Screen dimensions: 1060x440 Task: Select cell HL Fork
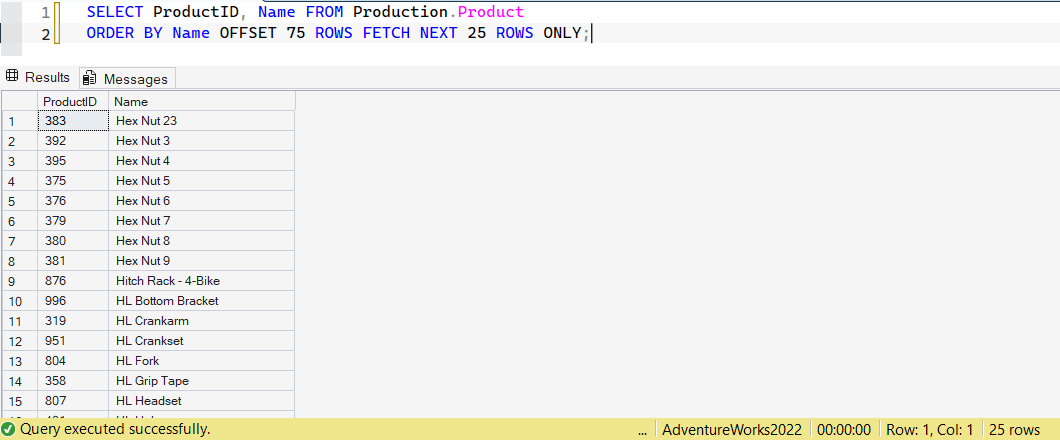pos(201,361)
